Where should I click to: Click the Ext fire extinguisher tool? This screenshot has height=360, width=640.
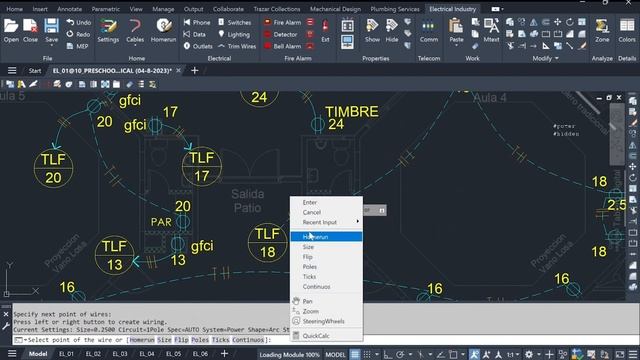pos(325,31)
